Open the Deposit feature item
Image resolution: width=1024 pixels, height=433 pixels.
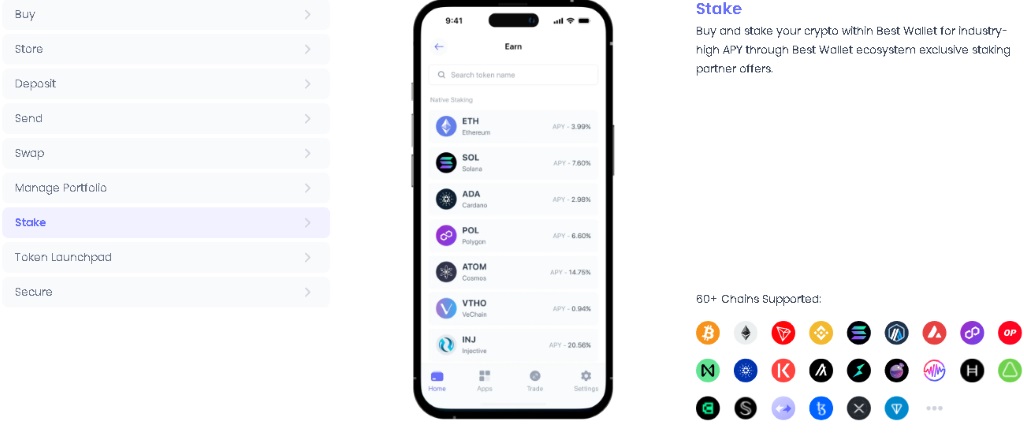click(x=166, y=84)
